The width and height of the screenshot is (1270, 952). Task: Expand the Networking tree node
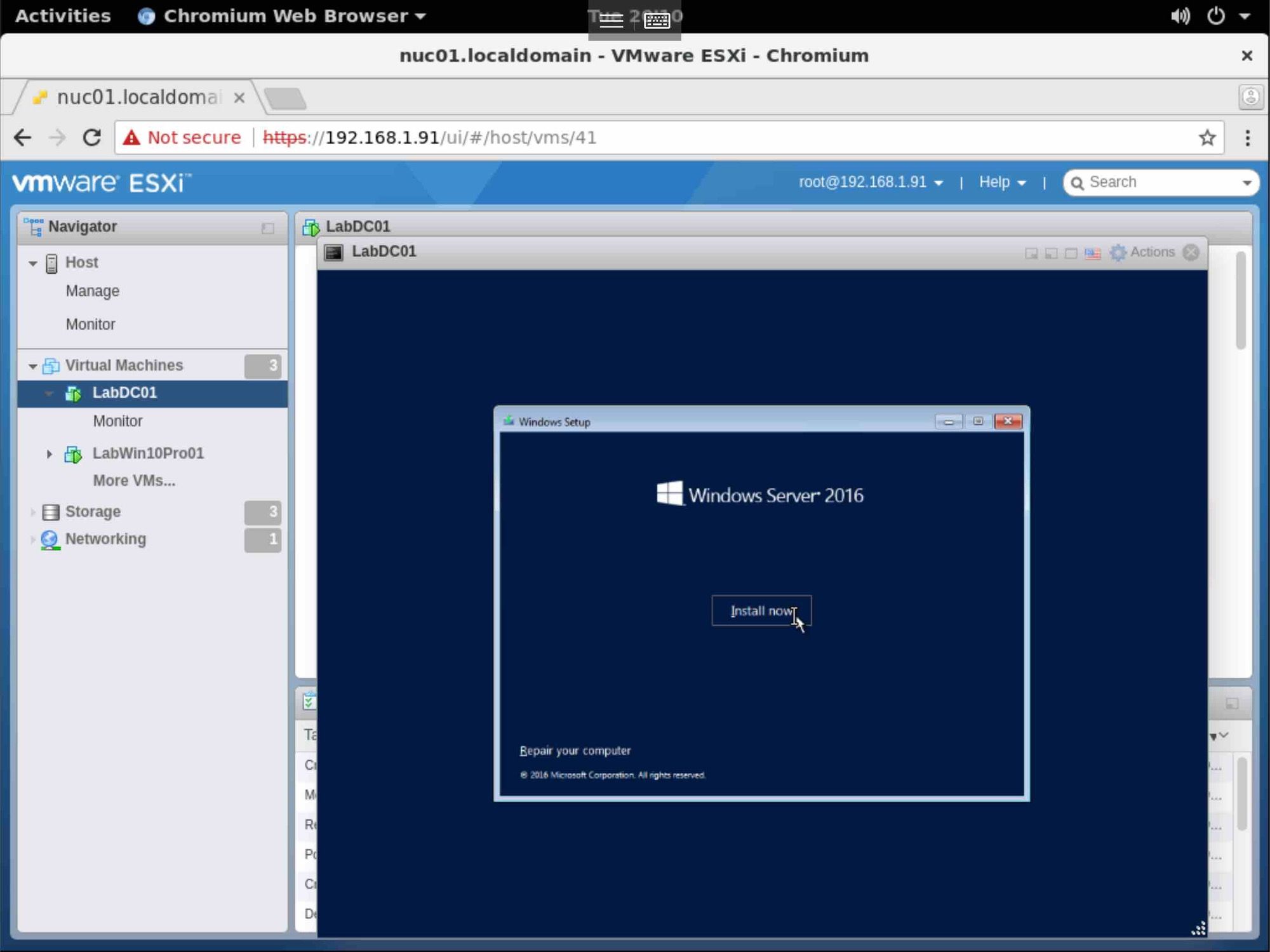click(32, 539)
